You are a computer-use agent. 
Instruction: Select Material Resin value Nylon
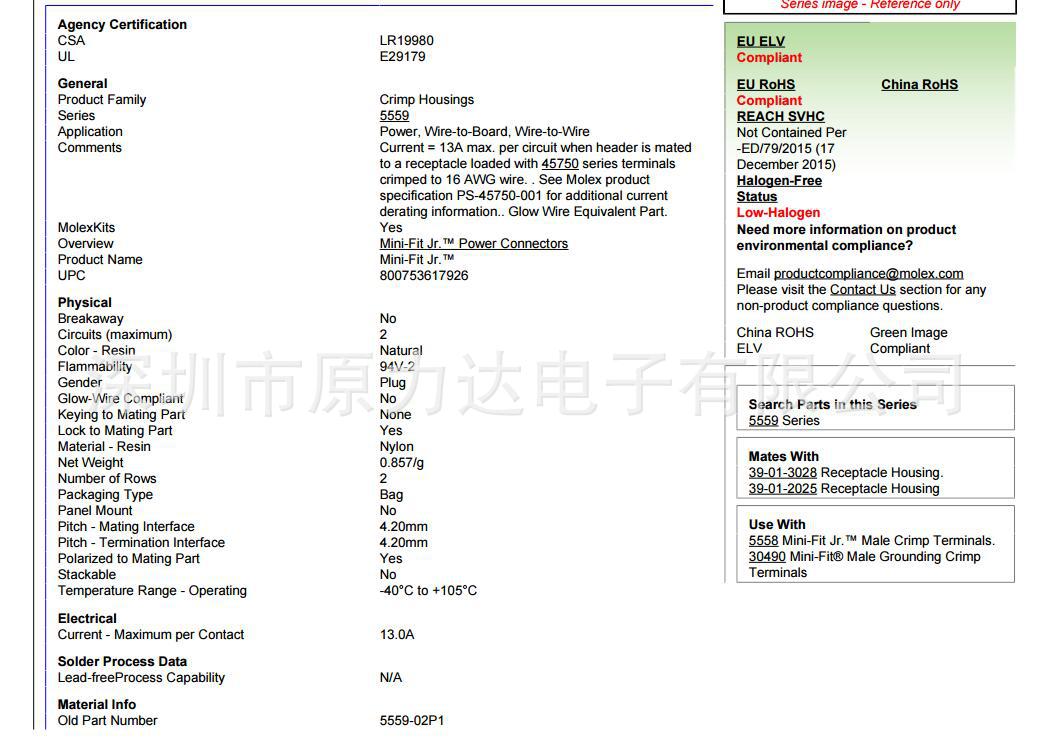click(396, 447)
